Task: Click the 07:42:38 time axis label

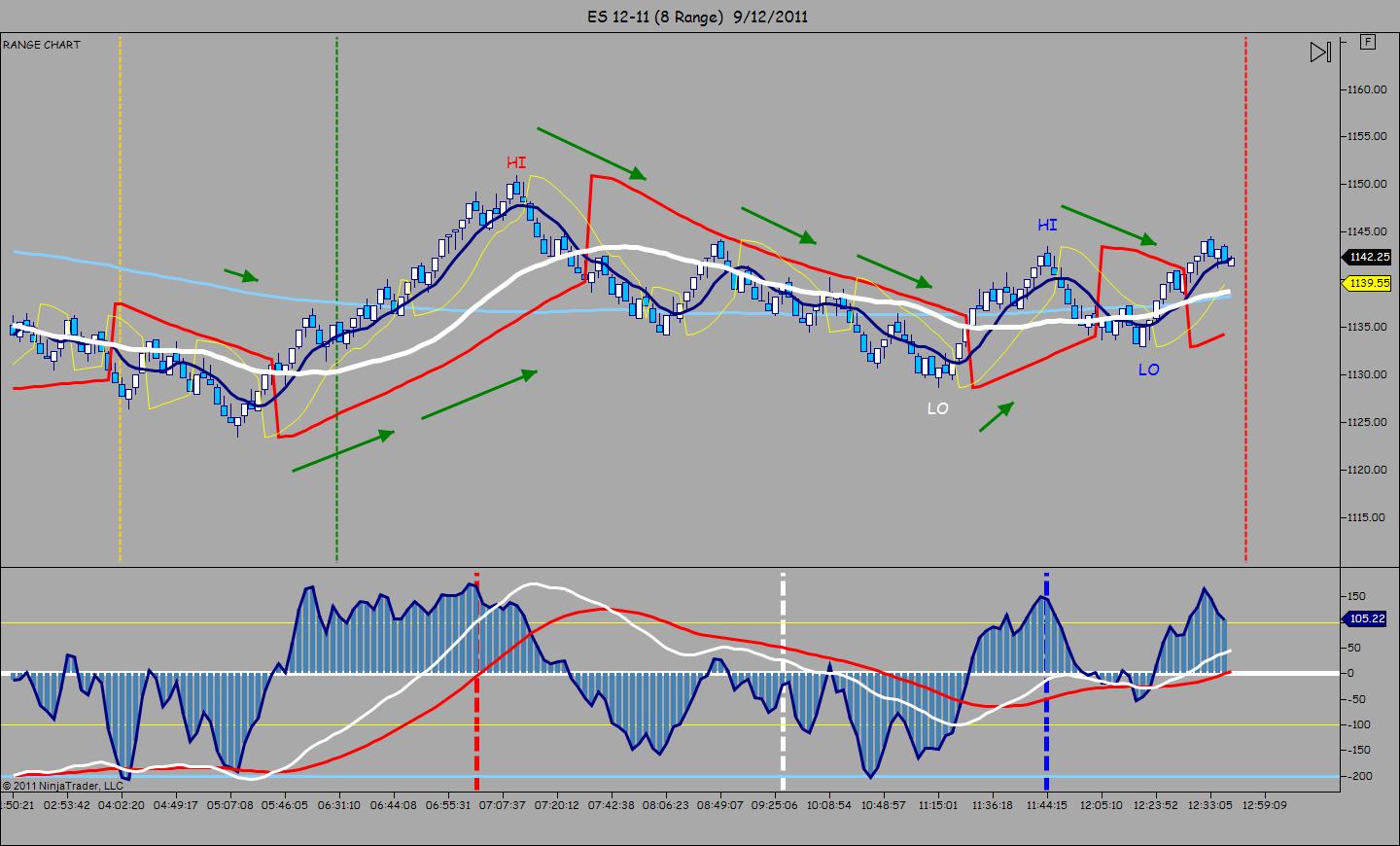Action: click(612, 805)
